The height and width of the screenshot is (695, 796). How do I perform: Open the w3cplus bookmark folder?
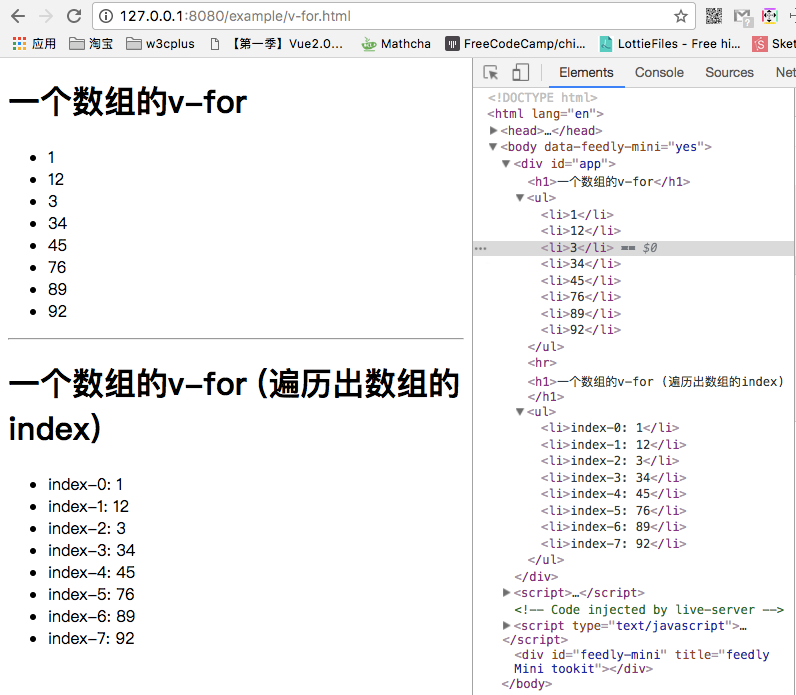tap(160, 44)
